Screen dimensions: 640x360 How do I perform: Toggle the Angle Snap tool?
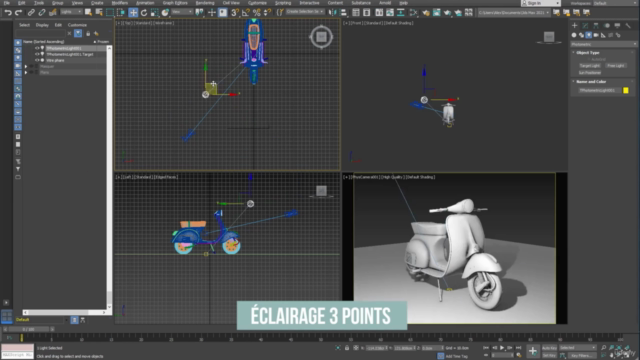246,13
